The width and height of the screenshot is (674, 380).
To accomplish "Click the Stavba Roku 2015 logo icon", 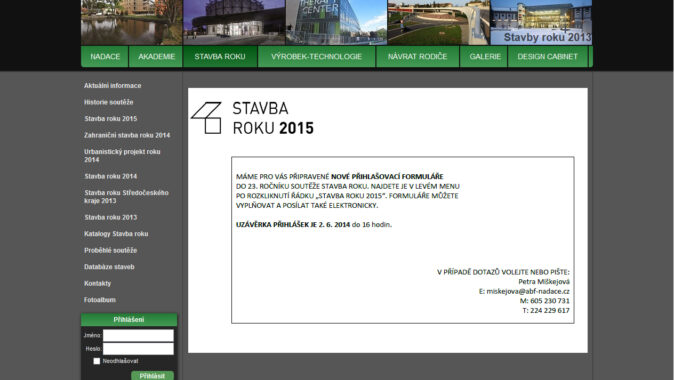I will 206,118.
